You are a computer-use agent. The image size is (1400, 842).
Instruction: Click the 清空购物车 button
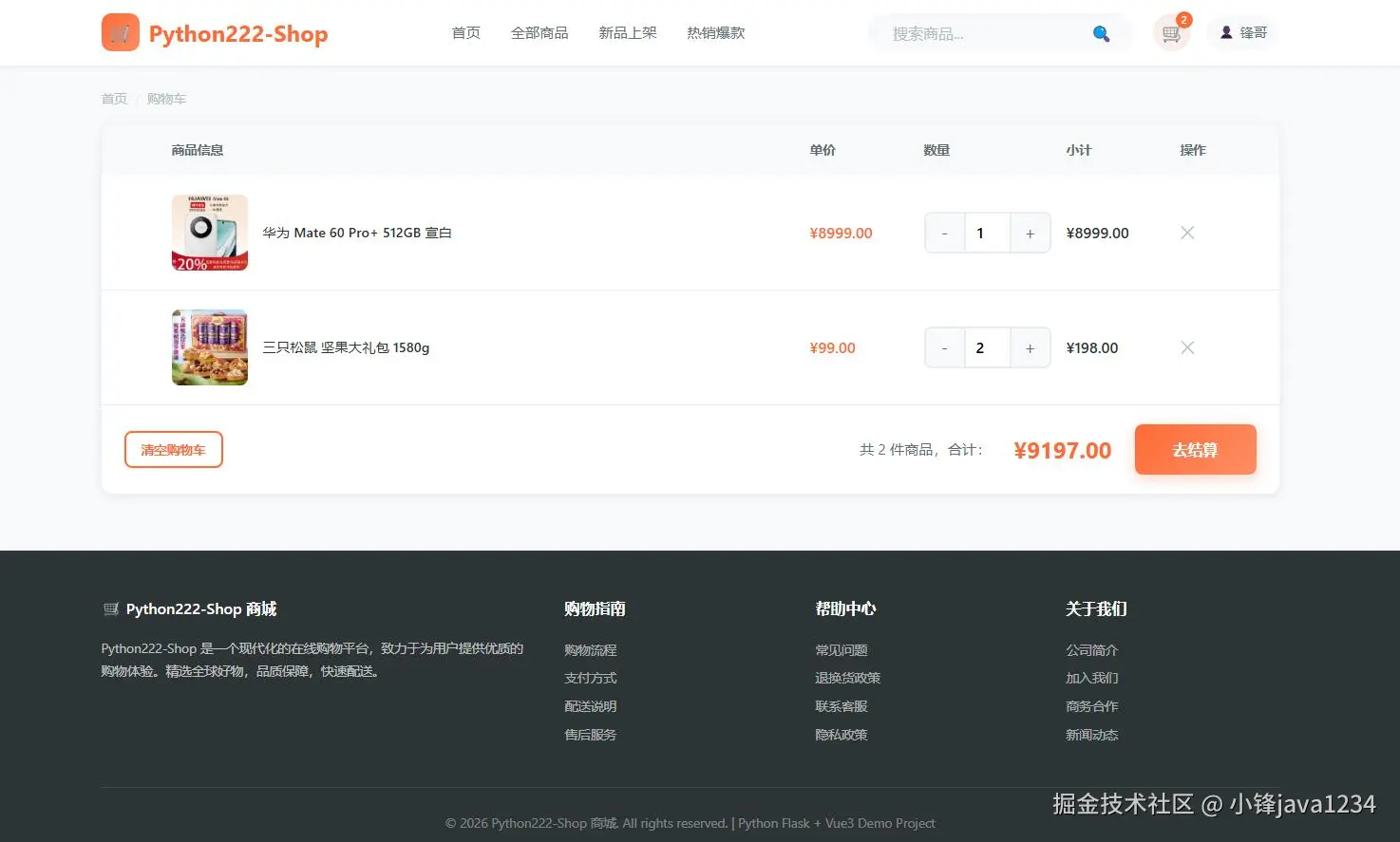(x=174, y=450)
